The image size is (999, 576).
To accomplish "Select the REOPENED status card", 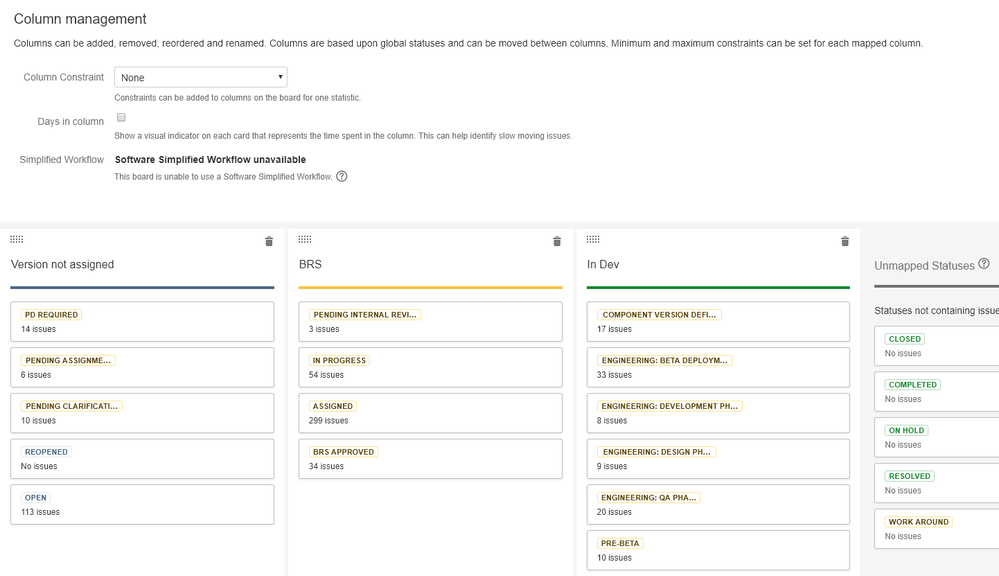I will point(142,459).
